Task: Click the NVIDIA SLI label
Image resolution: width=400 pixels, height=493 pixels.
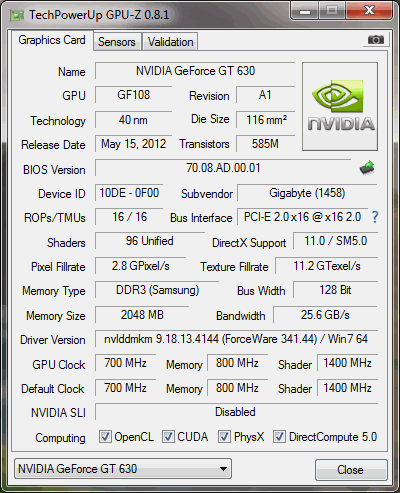Action: click(58, 413)
